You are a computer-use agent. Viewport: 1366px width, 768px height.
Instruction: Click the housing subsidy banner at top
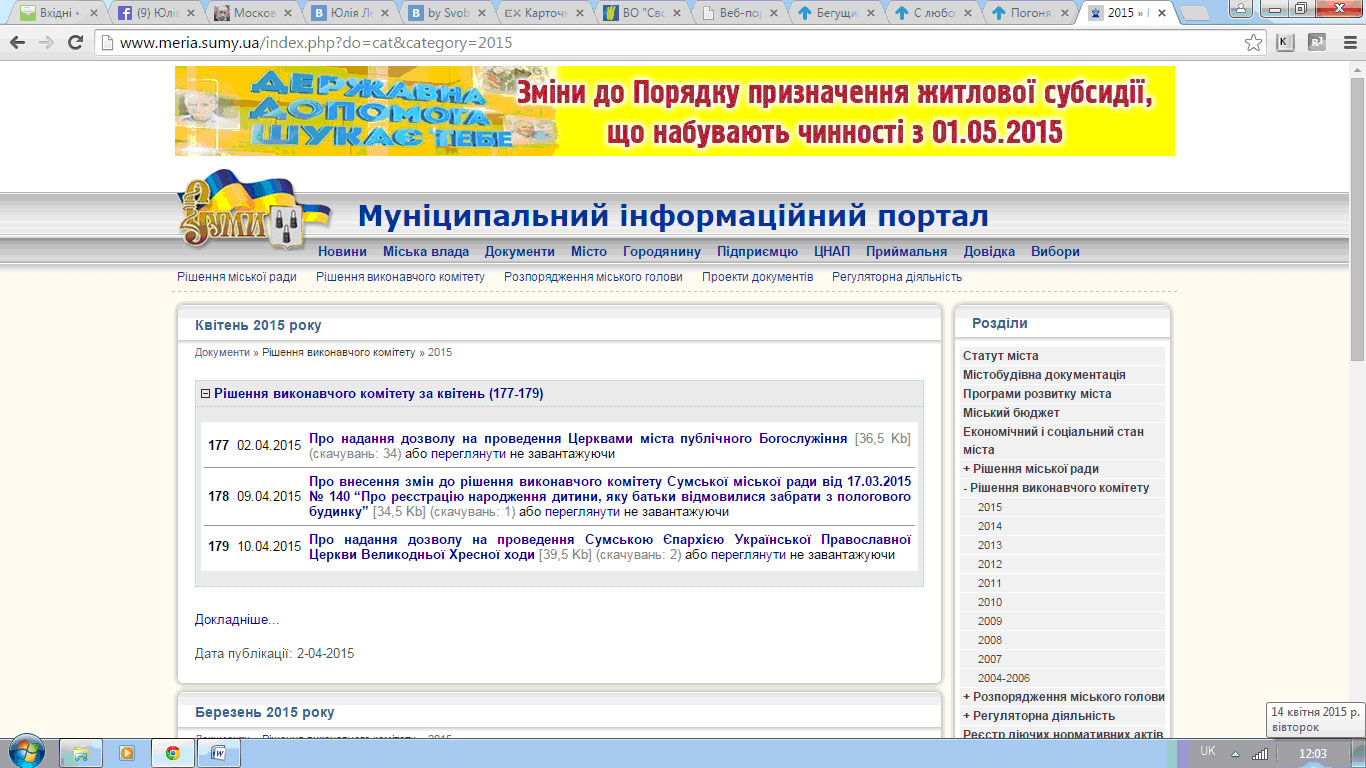point(675,111)
